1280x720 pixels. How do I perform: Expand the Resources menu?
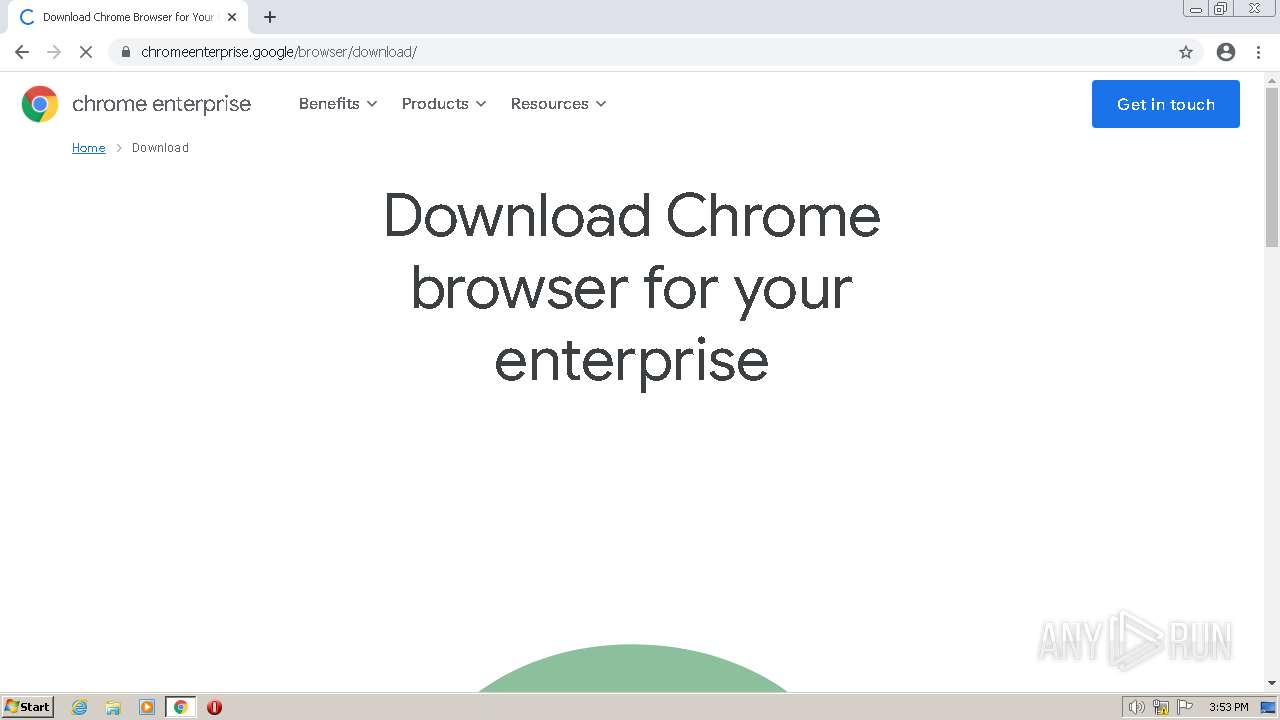tap(559, 104)
